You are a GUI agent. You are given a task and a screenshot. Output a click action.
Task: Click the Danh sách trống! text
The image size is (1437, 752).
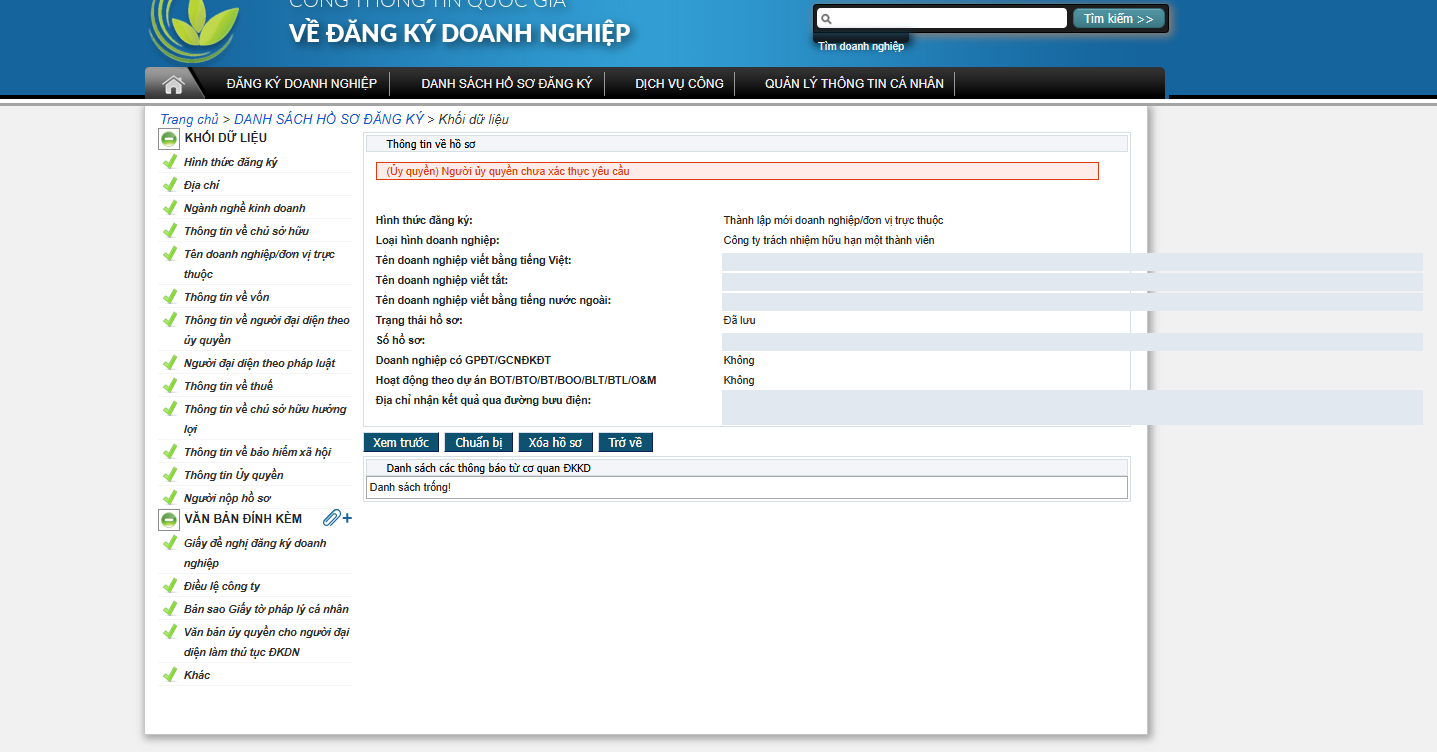410,487
